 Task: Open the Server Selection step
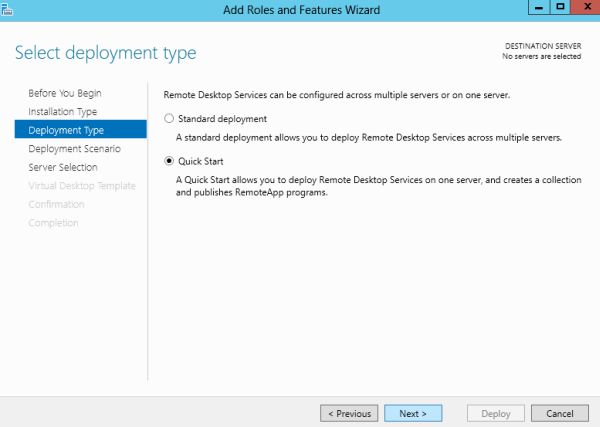coord(63,167)
